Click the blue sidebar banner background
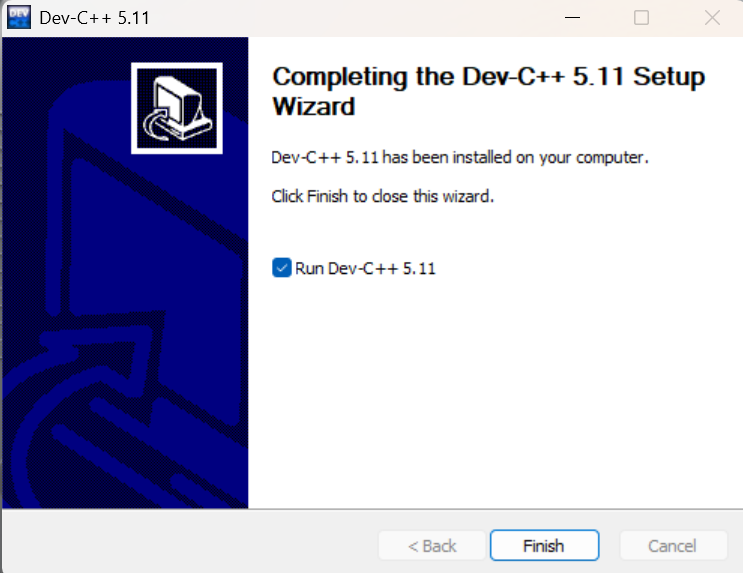Screen dimensions: 743x573 click(x=125, y=273)
